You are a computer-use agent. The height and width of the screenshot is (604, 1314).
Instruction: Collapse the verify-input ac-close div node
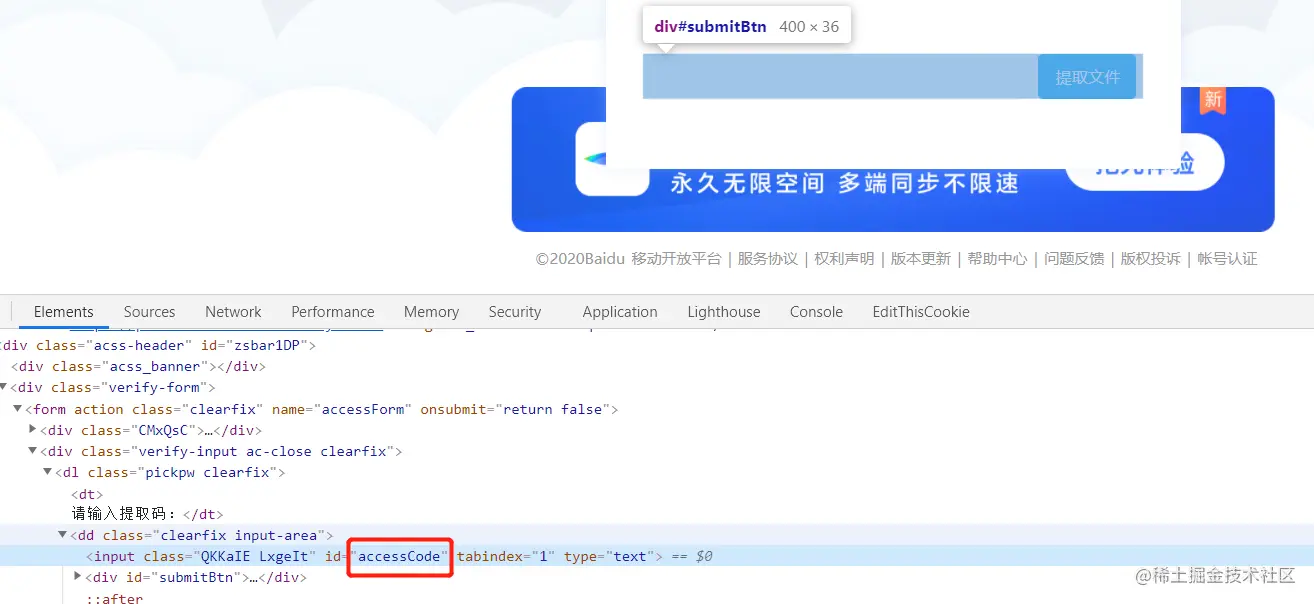click(33, 451)
